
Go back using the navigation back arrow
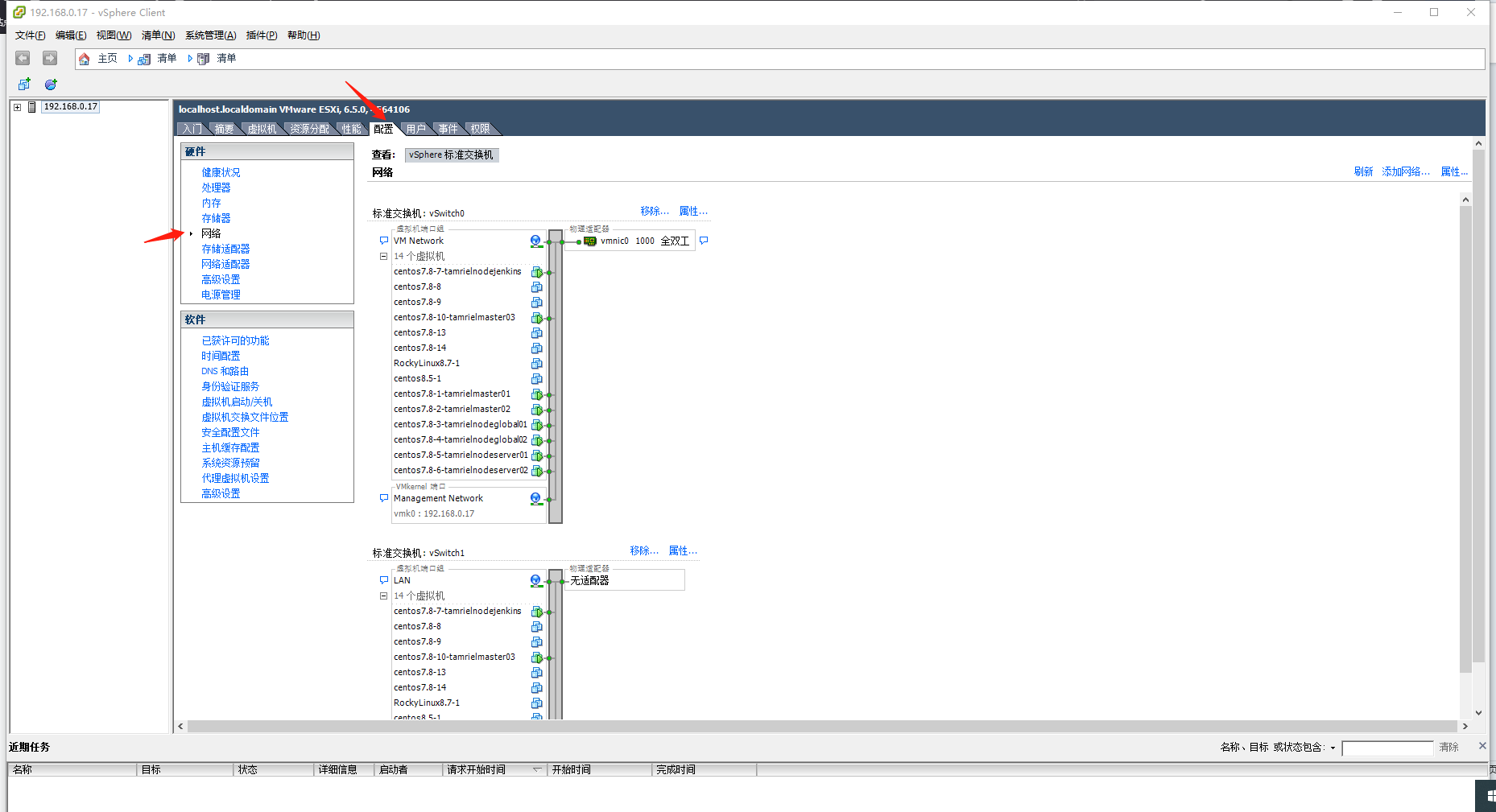pos(23,58)
